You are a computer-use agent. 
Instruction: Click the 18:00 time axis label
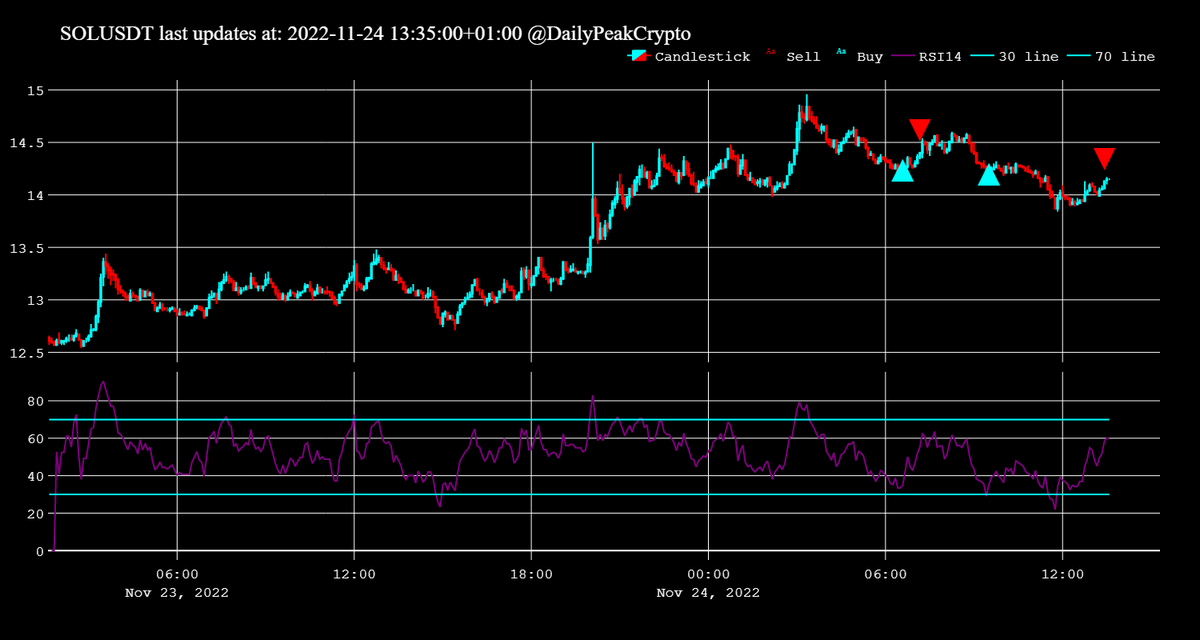coord(531,575)
